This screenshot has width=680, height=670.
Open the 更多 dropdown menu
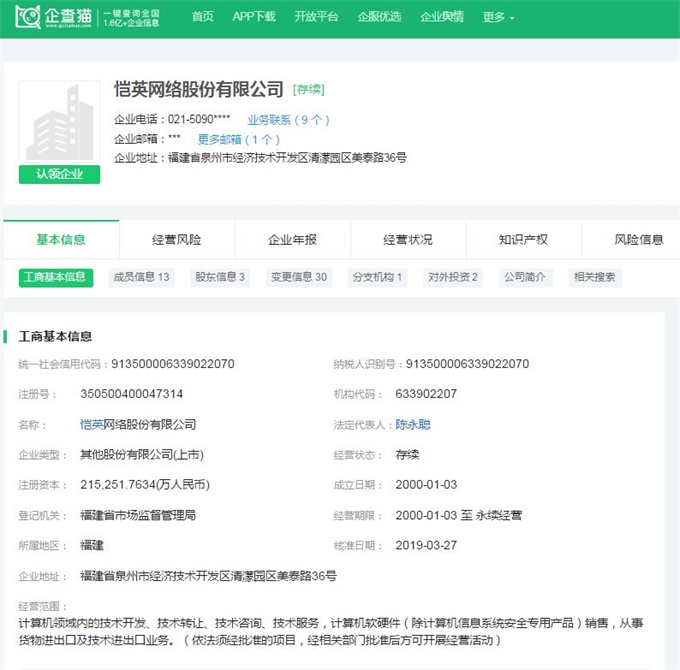[498, 17]
